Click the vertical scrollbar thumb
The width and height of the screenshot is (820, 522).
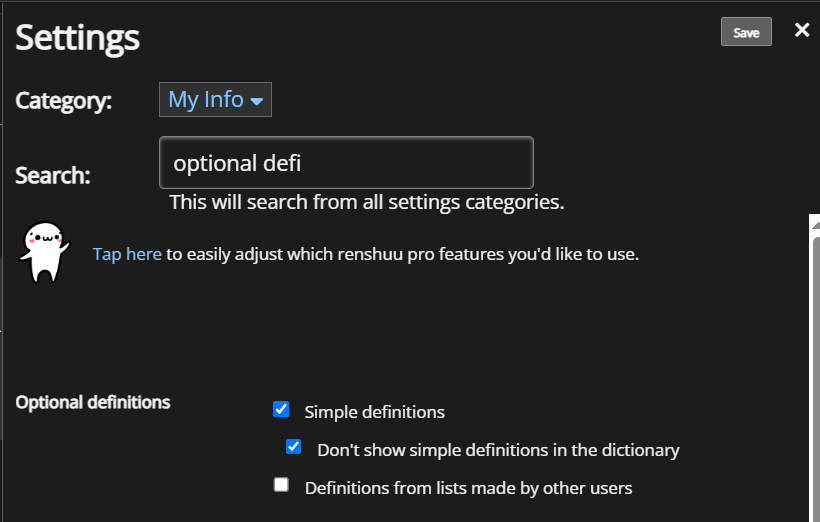[x=816, y=377]
